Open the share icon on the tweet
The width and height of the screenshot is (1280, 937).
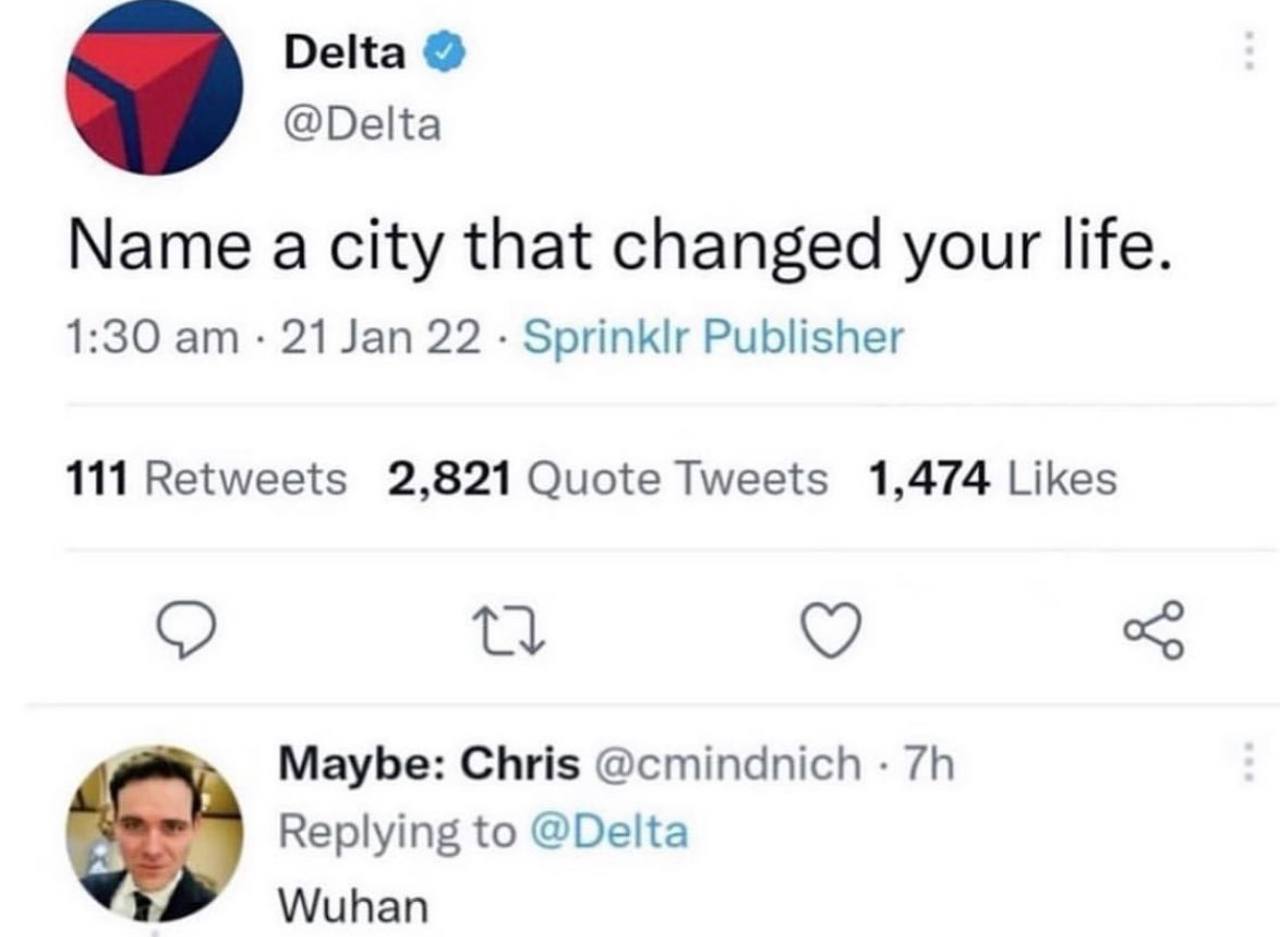(1157, 632)
